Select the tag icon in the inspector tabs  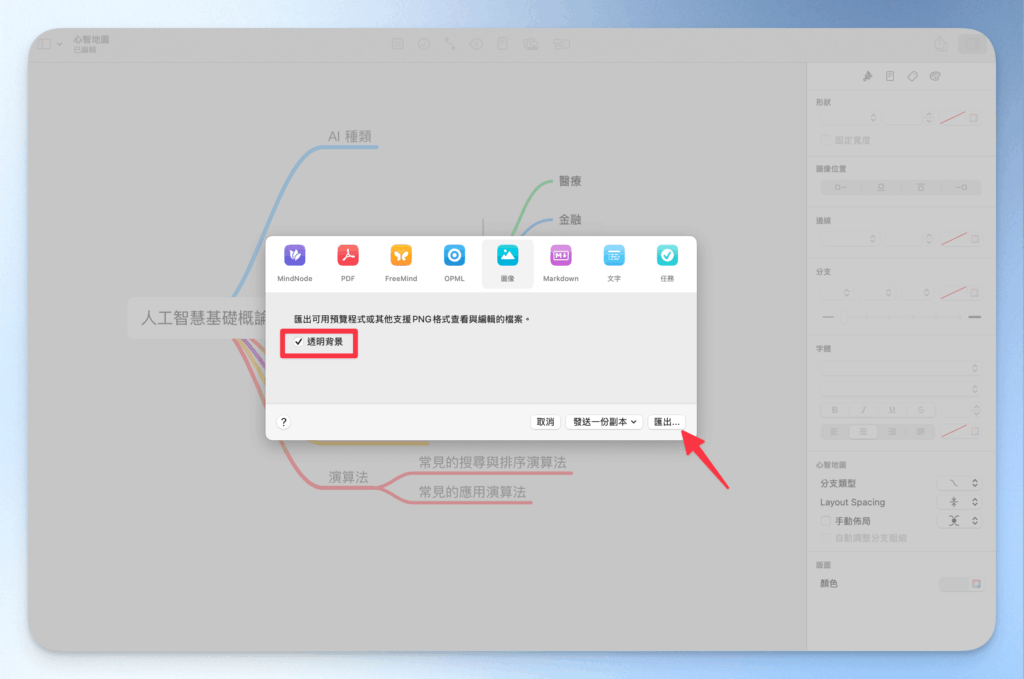click(911, 75)
